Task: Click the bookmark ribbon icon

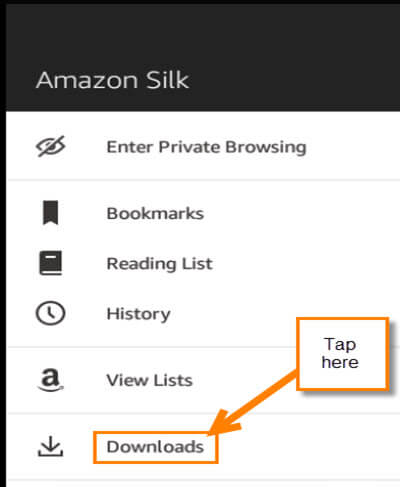Action: click(x=51, y=212)
